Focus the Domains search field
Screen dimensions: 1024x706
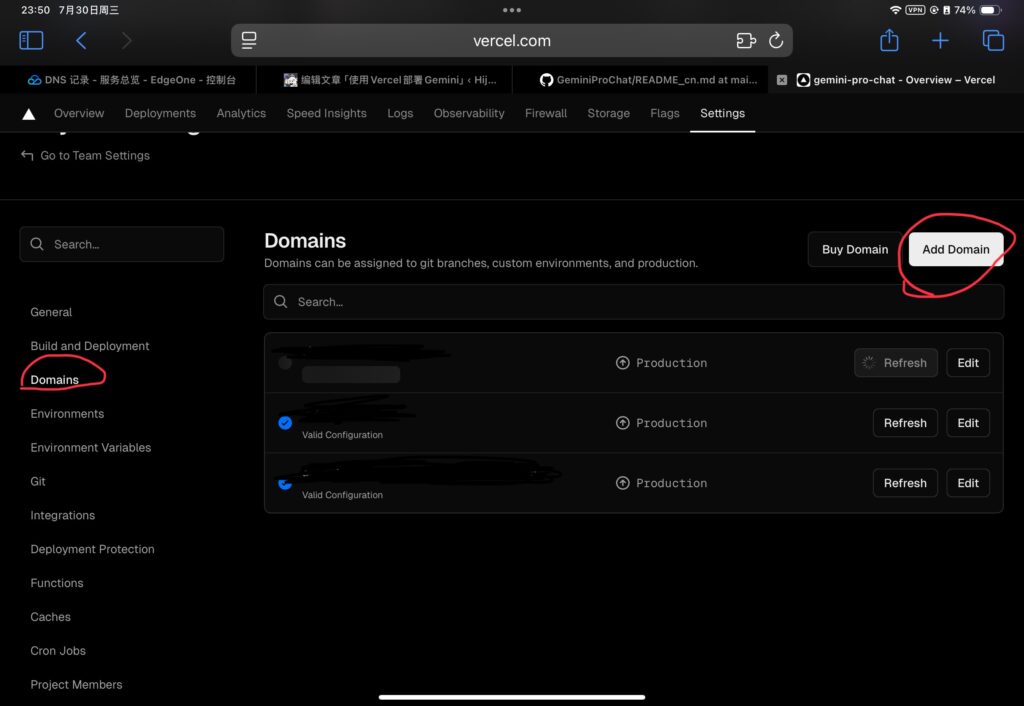[633, 302]
